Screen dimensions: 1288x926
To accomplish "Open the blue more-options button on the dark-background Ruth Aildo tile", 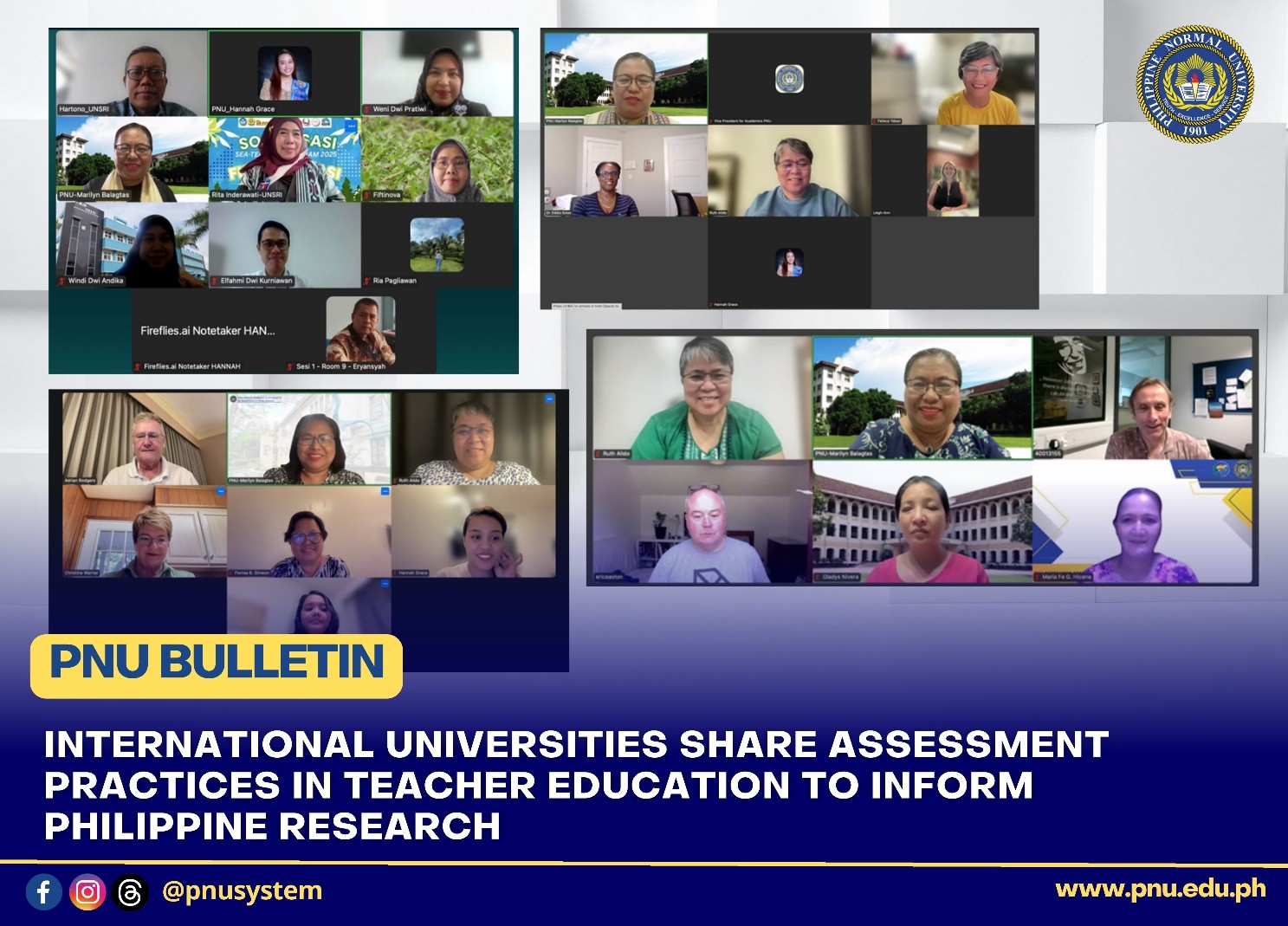I will (x=549, y=398).
